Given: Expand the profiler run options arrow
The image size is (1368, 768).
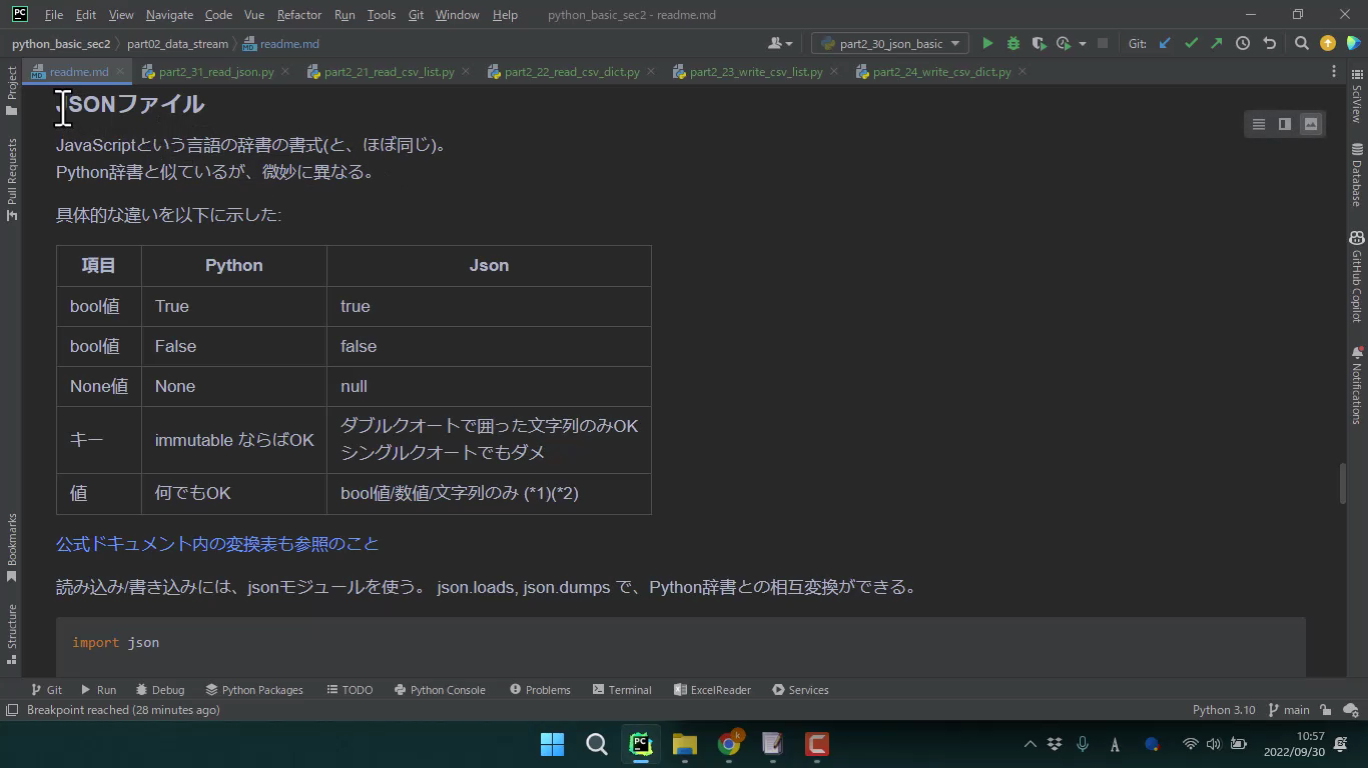Looking at the screenshot, I should [1082, 43].
